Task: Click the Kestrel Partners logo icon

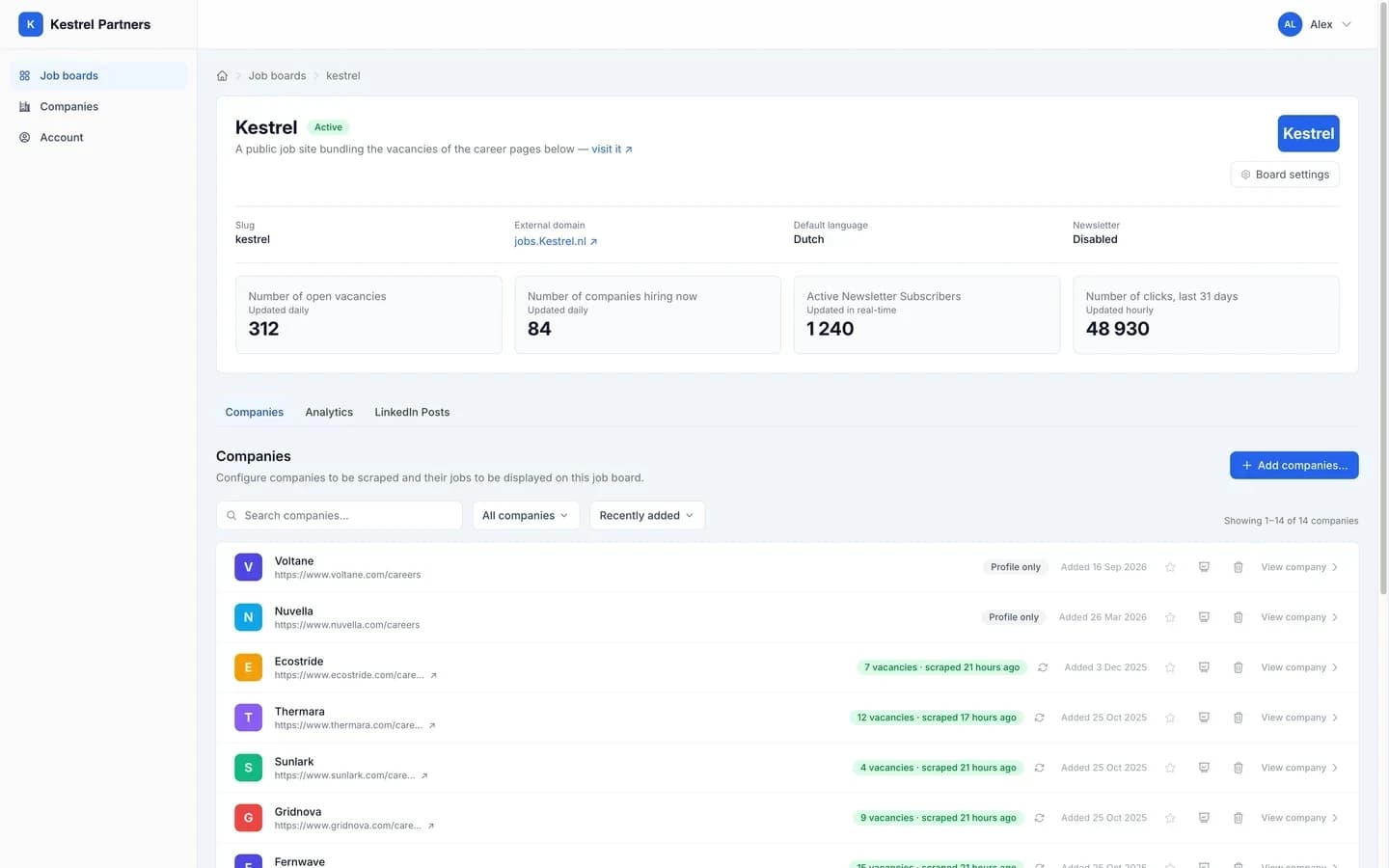Action: tap(31, 24)
